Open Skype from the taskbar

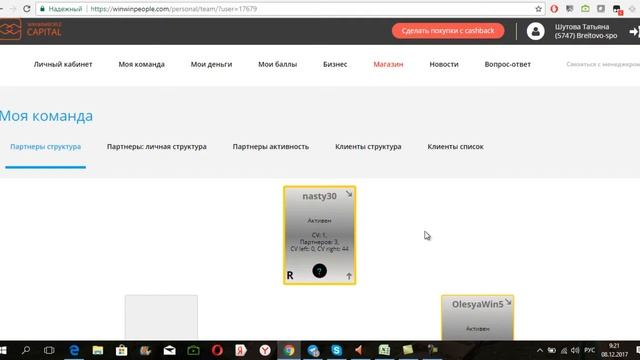click(x=336, y=350)
